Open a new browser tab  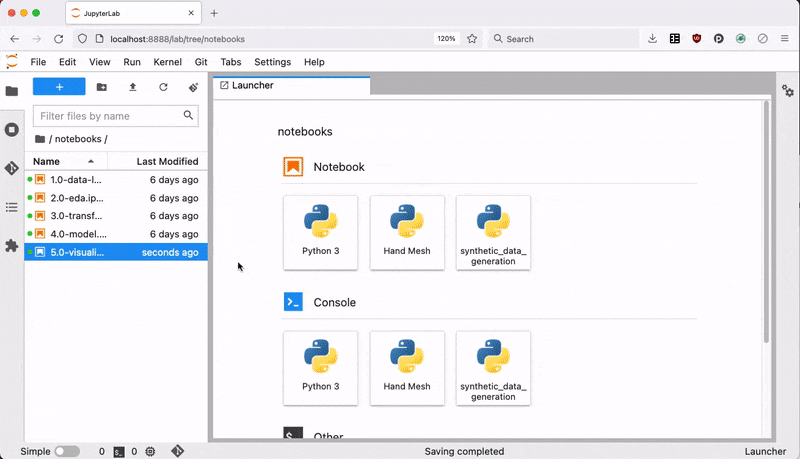(214, 13)
